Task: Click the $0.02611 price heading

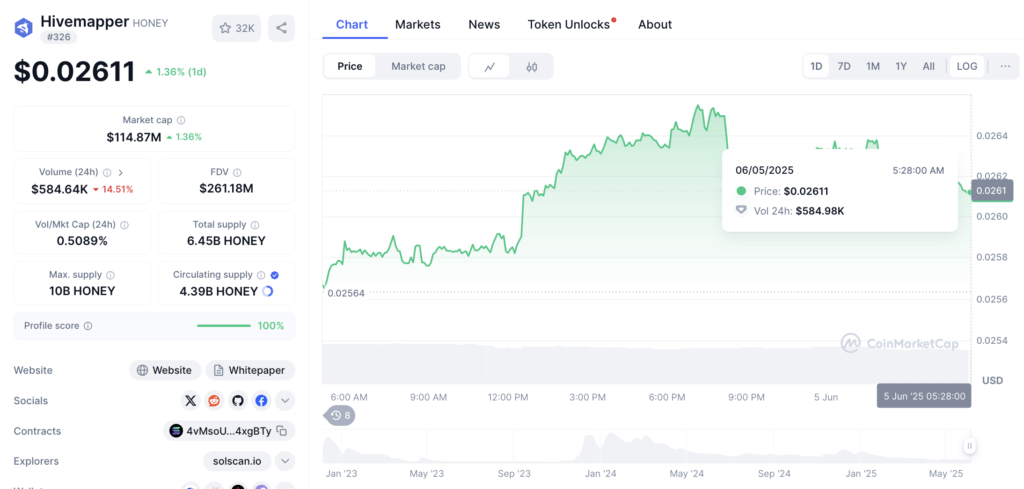Action: coord(74,72)
